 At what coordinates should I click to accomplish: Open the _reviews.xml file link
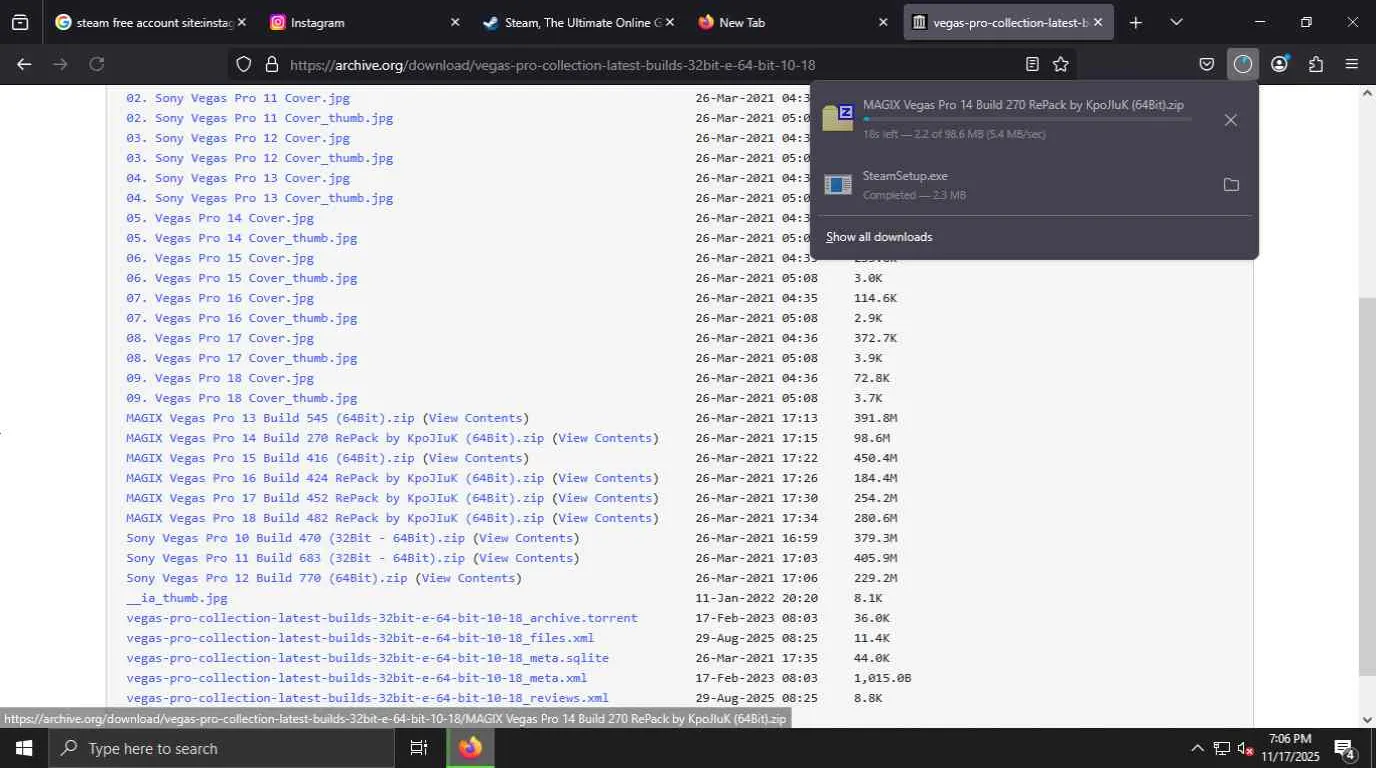[367, 698]
